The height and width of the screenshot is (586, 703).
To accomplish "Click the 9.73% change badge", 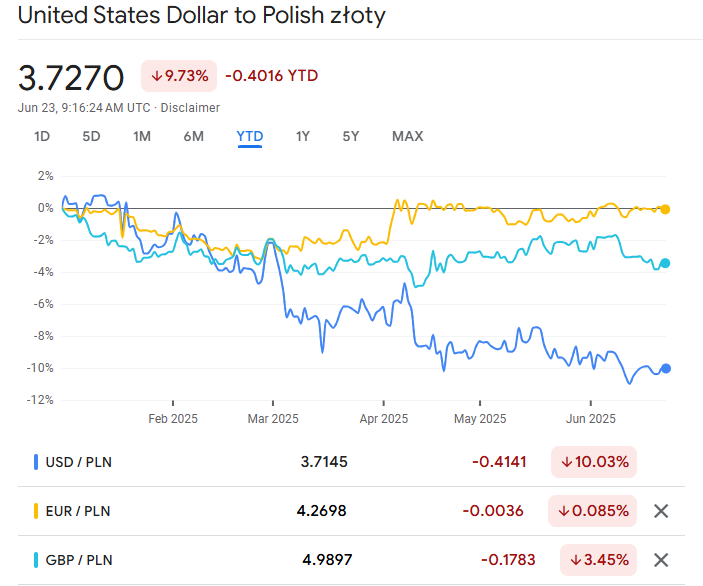I will tap(181, 76).
